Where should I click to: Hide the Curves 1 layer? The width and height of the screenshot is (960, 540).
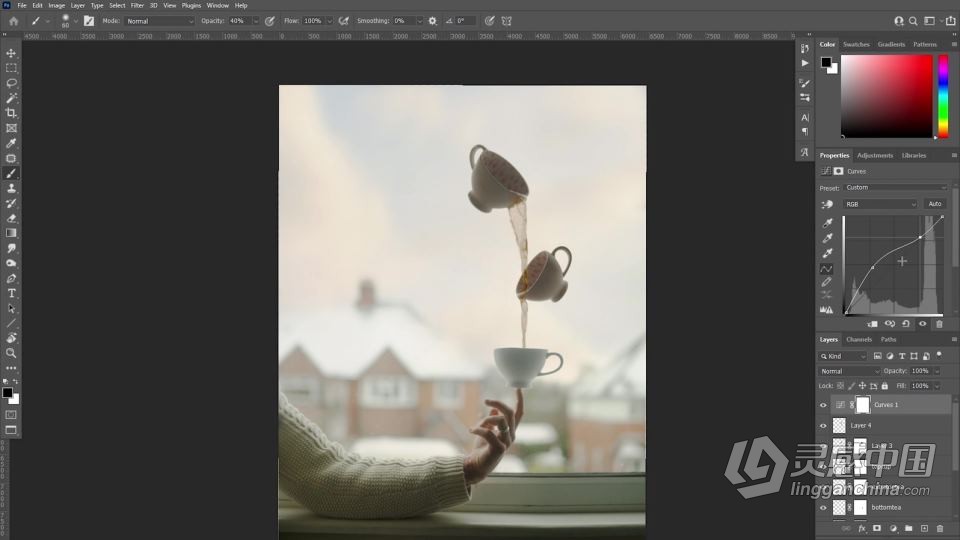pyautogui.click(x=823, y=405)
